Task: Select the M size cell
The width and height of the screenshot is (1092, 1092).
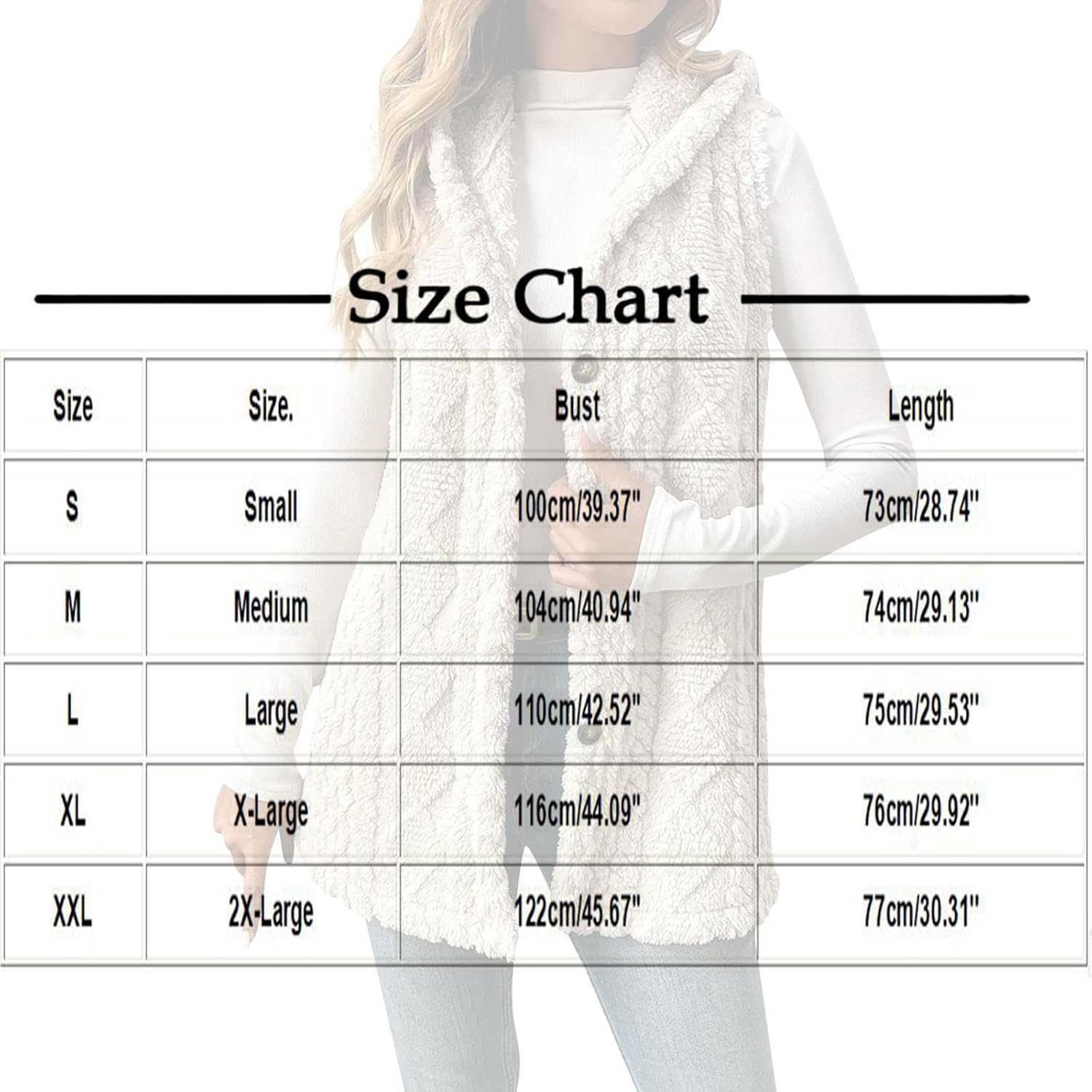Action: tap(72, 608)
